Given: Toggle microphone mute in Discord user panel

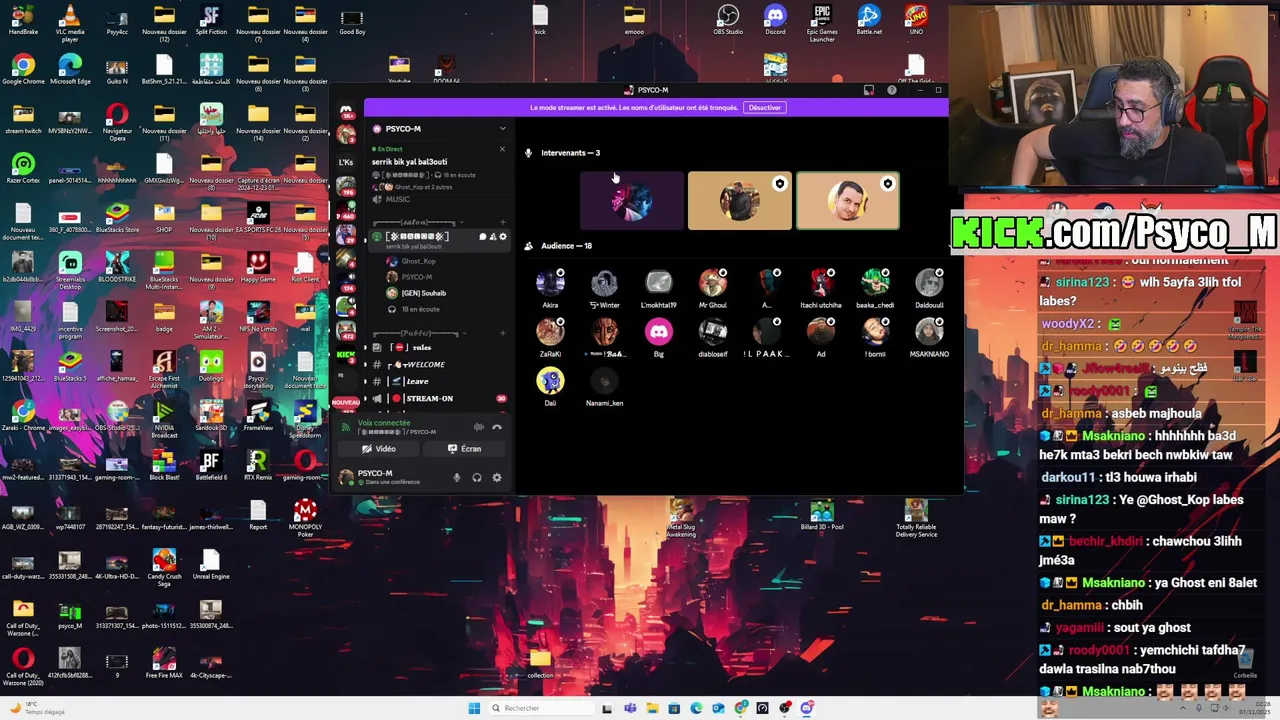Looking at the screenshot, I should coord(457,477).
